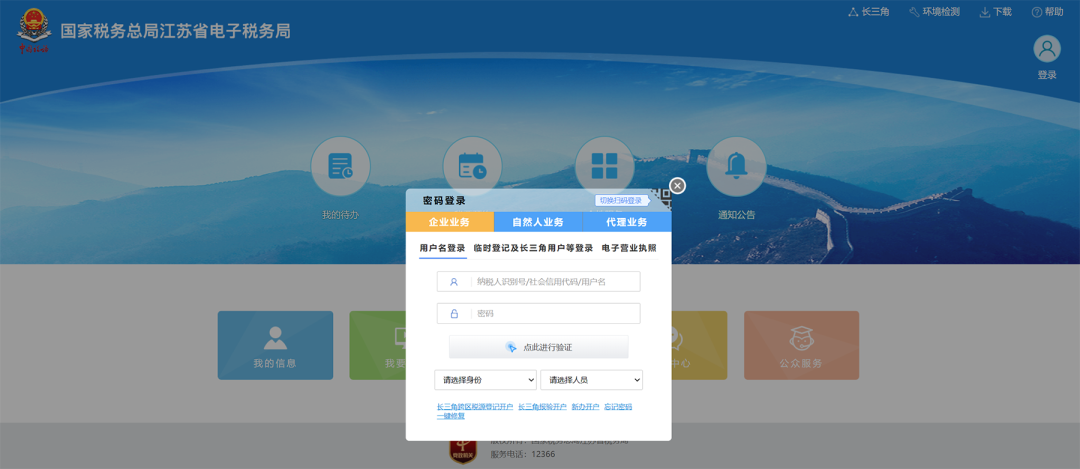Click 长三角 in top header
Image resolution: width=1080 pixels, height=469 pixels.
click(875, 12)
